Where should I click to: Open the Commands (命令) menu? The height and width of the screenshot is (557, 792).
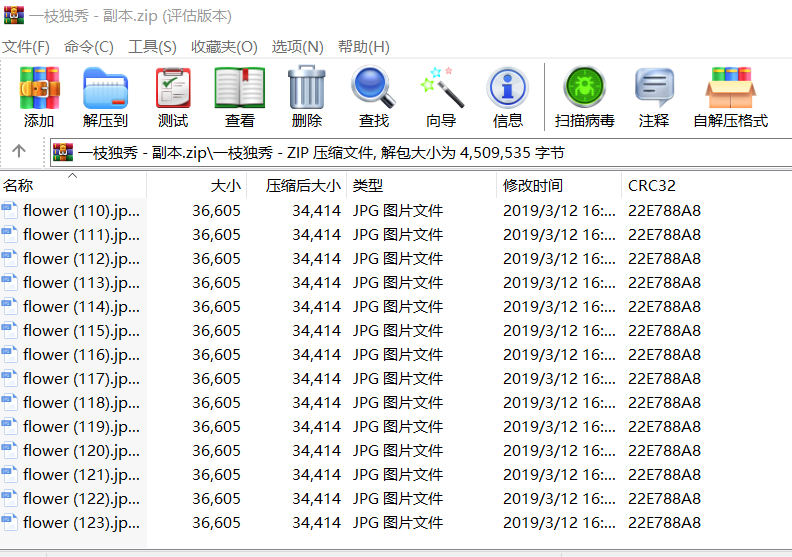(89, 47)
